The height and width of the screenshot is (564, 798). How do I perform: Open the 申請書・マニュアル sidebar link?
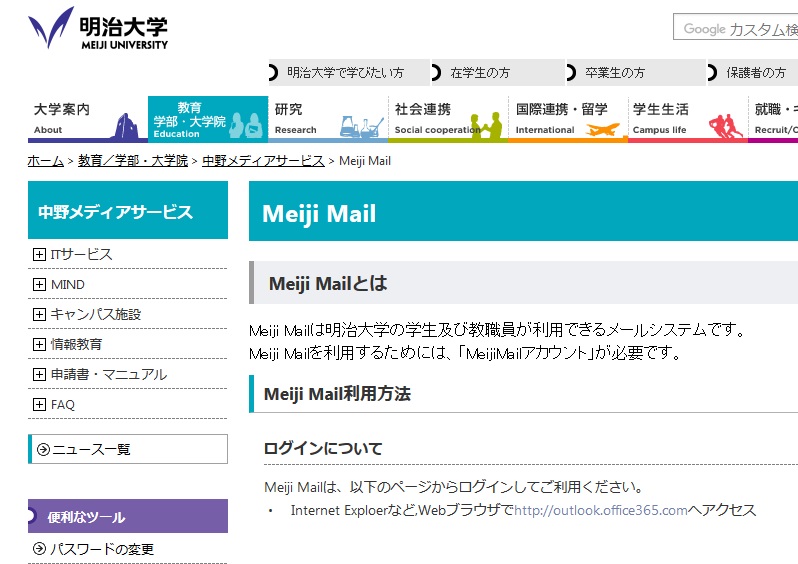[x=109, y=374]
